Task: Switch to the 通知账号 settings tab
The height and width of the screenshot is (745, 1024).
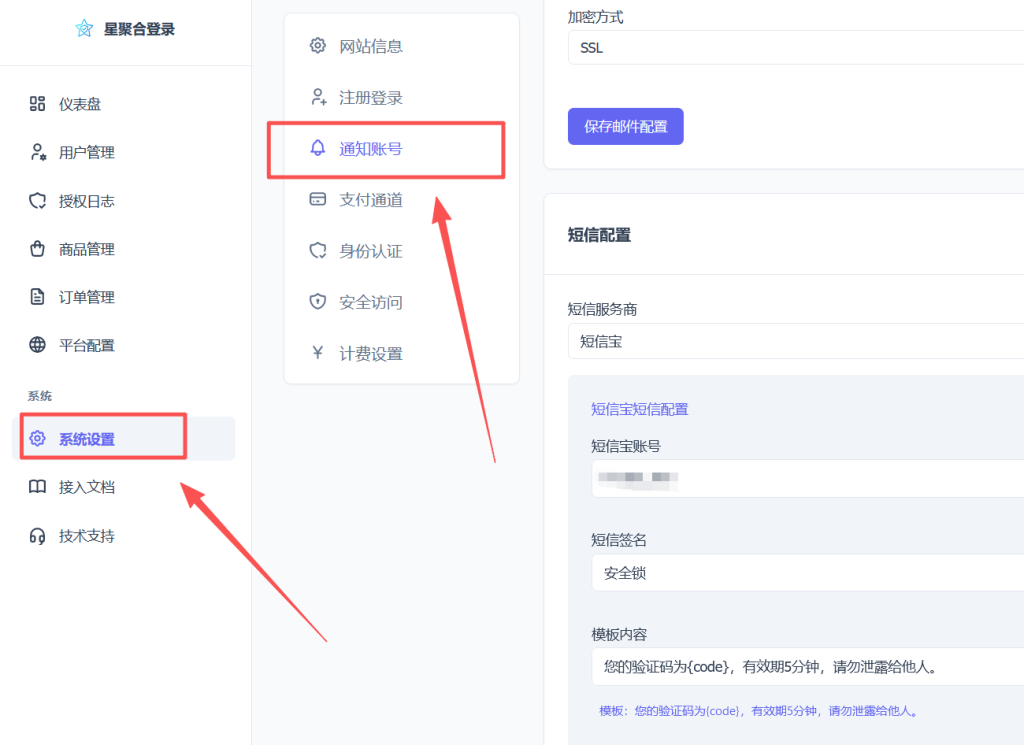Action: coord(371,149)
